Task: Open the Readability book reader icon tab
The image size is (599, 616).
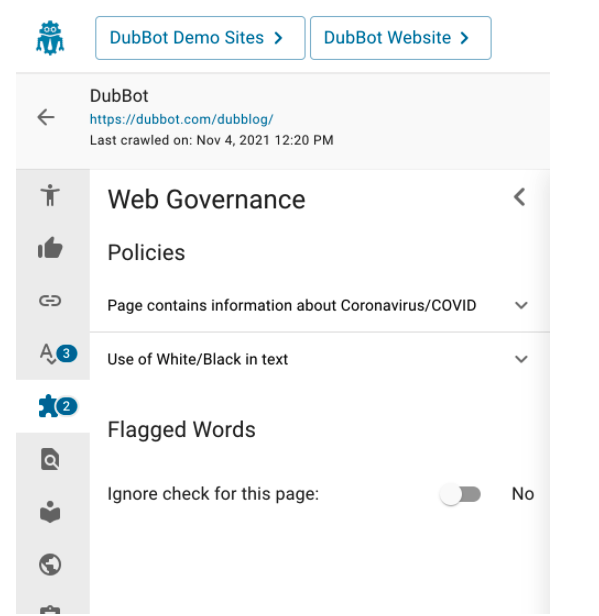Action: (x=50, y=512)
